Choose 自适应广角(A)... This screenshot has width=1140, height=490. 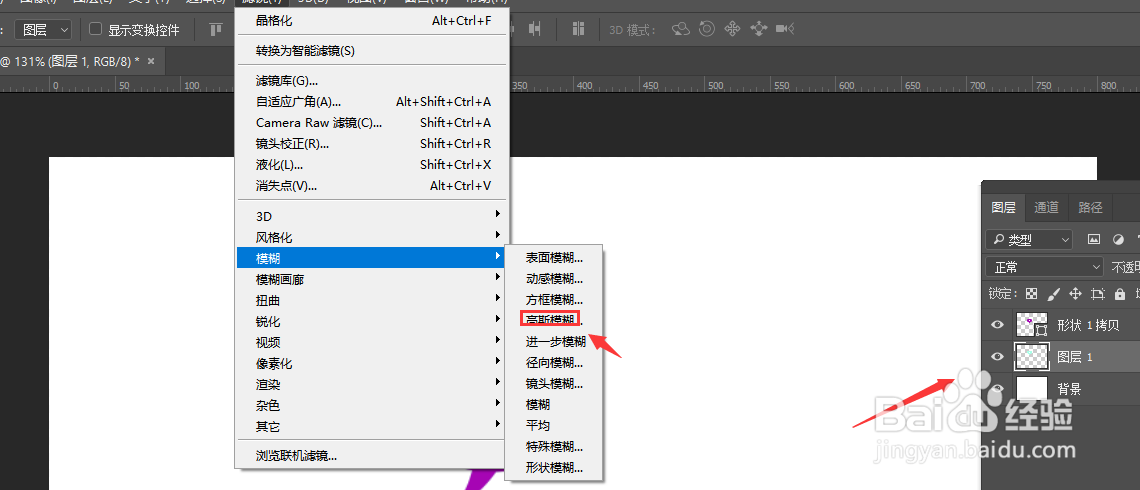click(371, 102)
